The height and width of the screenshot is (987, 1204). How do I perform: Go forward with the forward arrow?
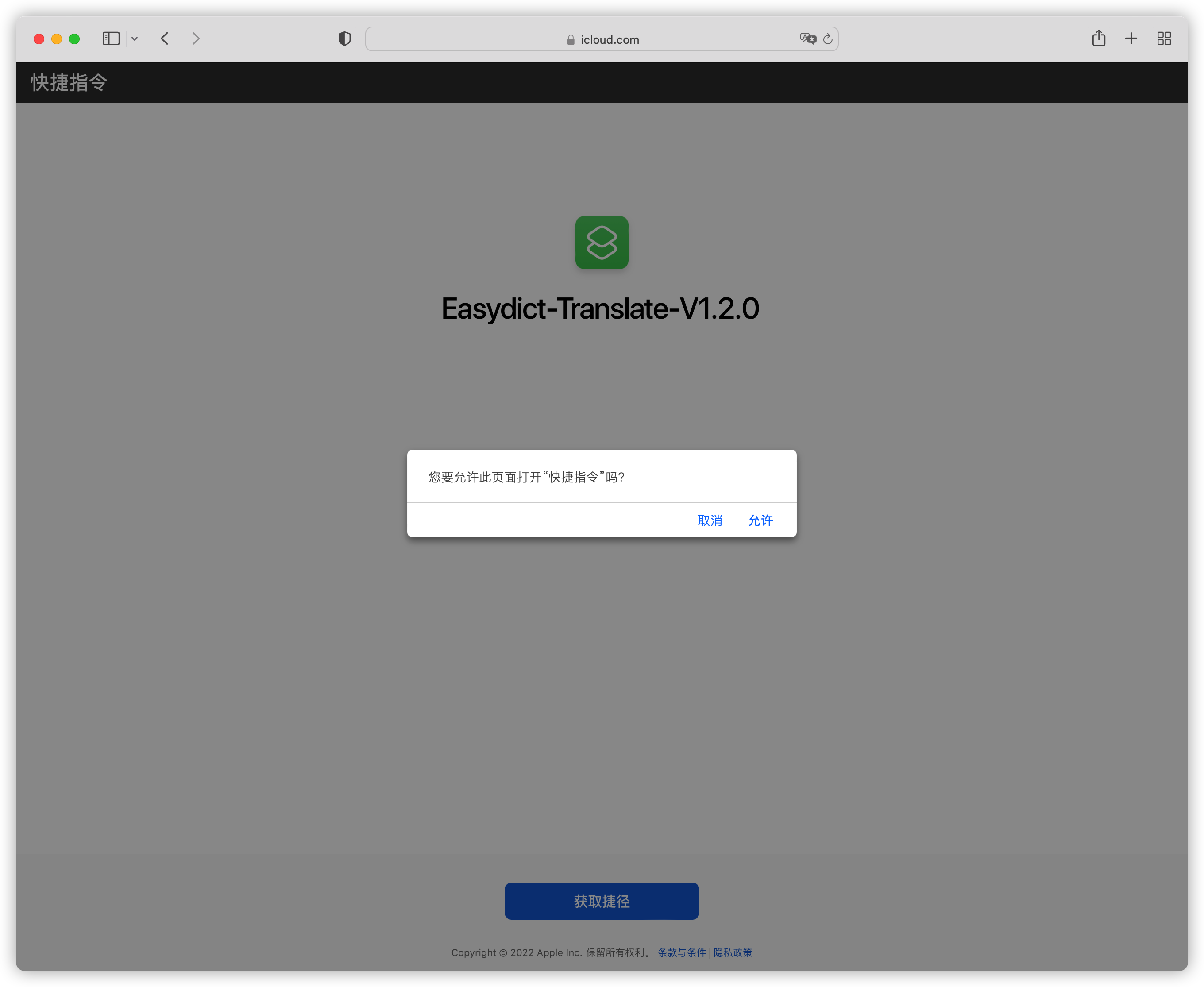coord(196,39)
